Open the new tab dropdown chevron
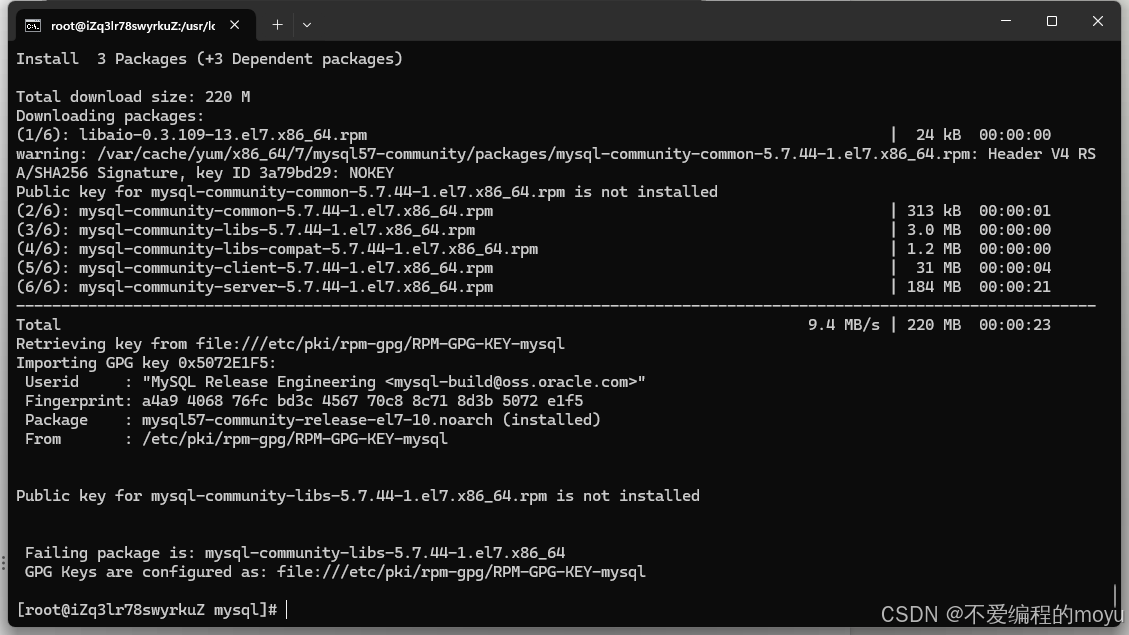Image resolution: width=1129 pixels, height=635 pixels. (x=306, y=25)
